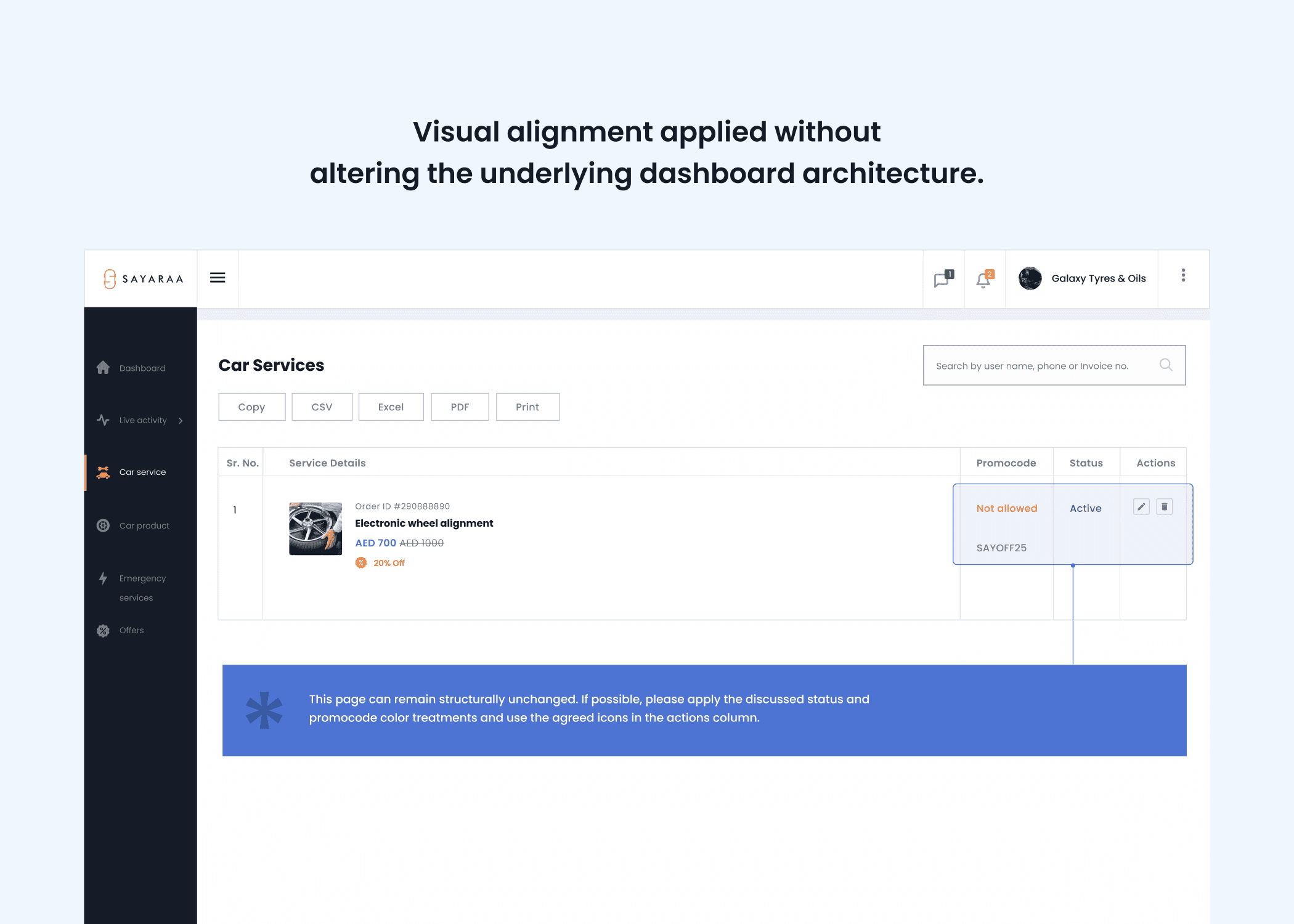This screenshot has height=924, width=1294.
Task: Click the Print button
Action: (x=527, y=407)
